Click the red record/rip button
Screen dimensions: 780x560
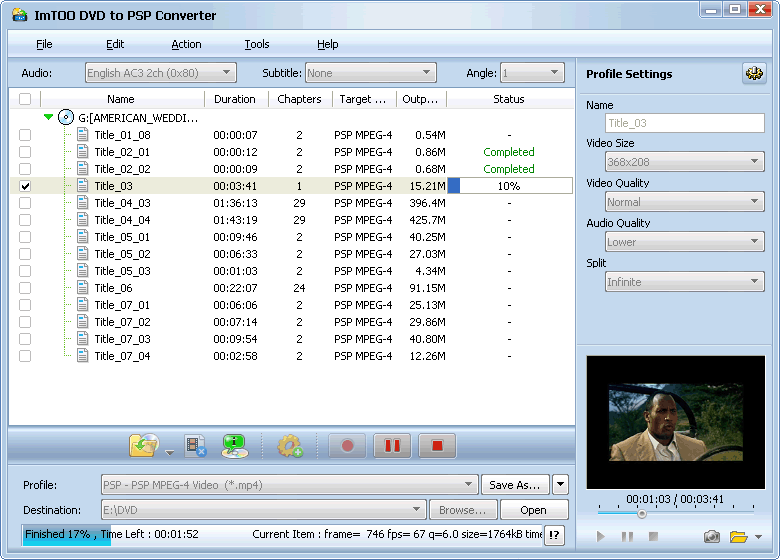click(347, 446)
